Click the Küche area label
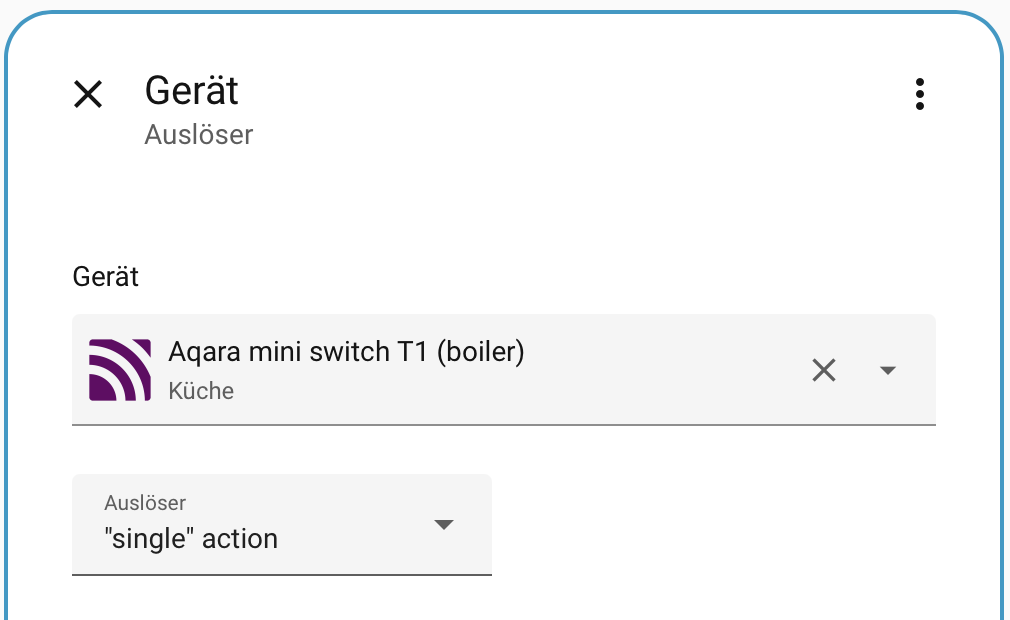Viewport: 1010px width, 620px height. coord(201,391)
